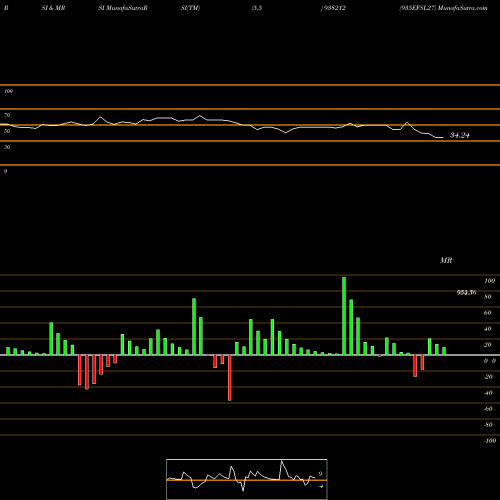Image resolution: width=500 pixels, height=500 pixels.
Task: Click the 70 level label on RSI panel
Action: point(7,115)
